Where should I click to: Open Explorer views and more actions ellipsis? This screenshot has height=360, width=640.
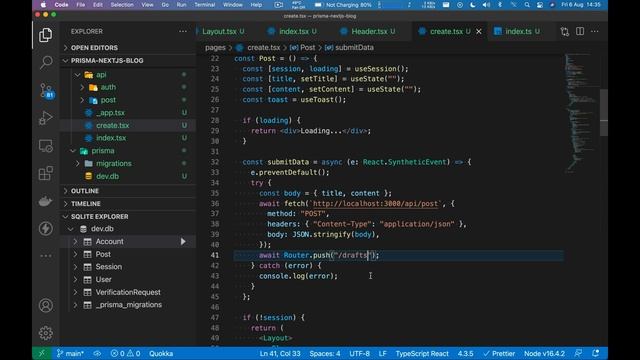click(182, 31)
